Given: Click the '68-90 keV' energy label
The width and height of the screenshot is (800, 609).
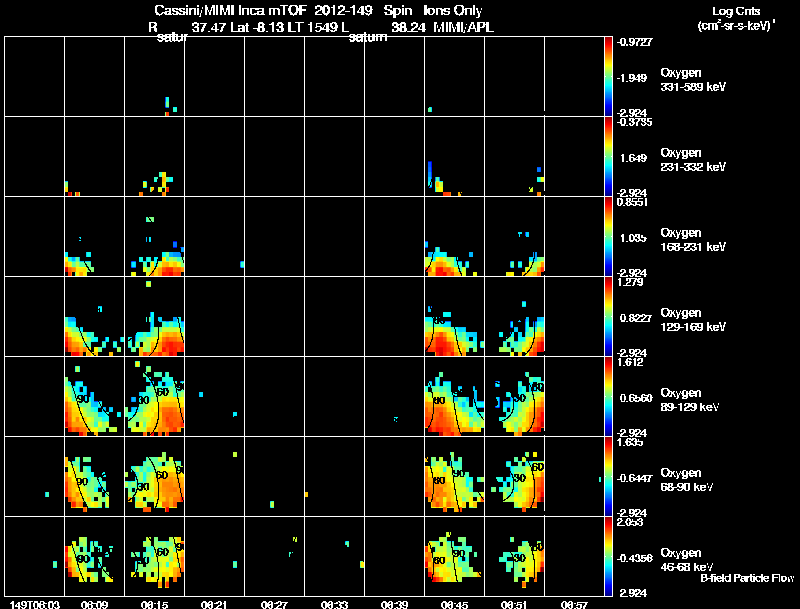Looking at the screenshot, I should pyautogui.click(x=687, y=487).
